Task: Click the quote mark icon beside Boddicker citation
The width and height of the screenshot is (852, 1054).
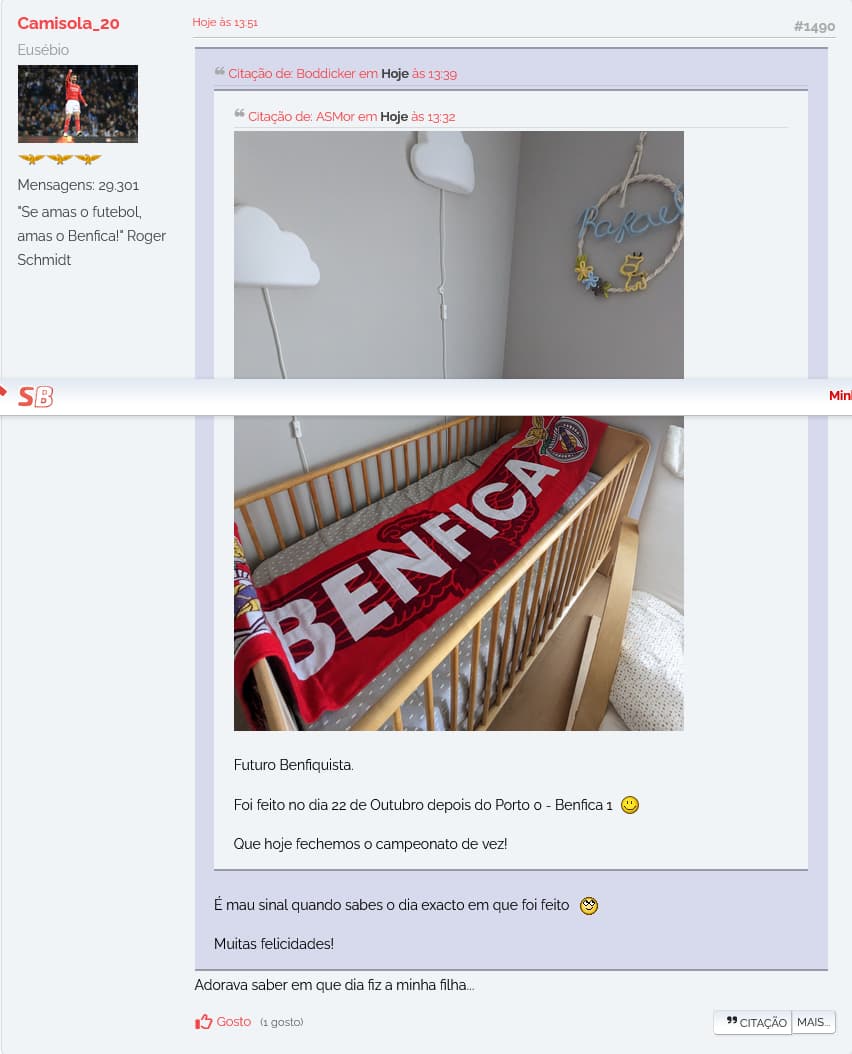Action: point(219,71)
